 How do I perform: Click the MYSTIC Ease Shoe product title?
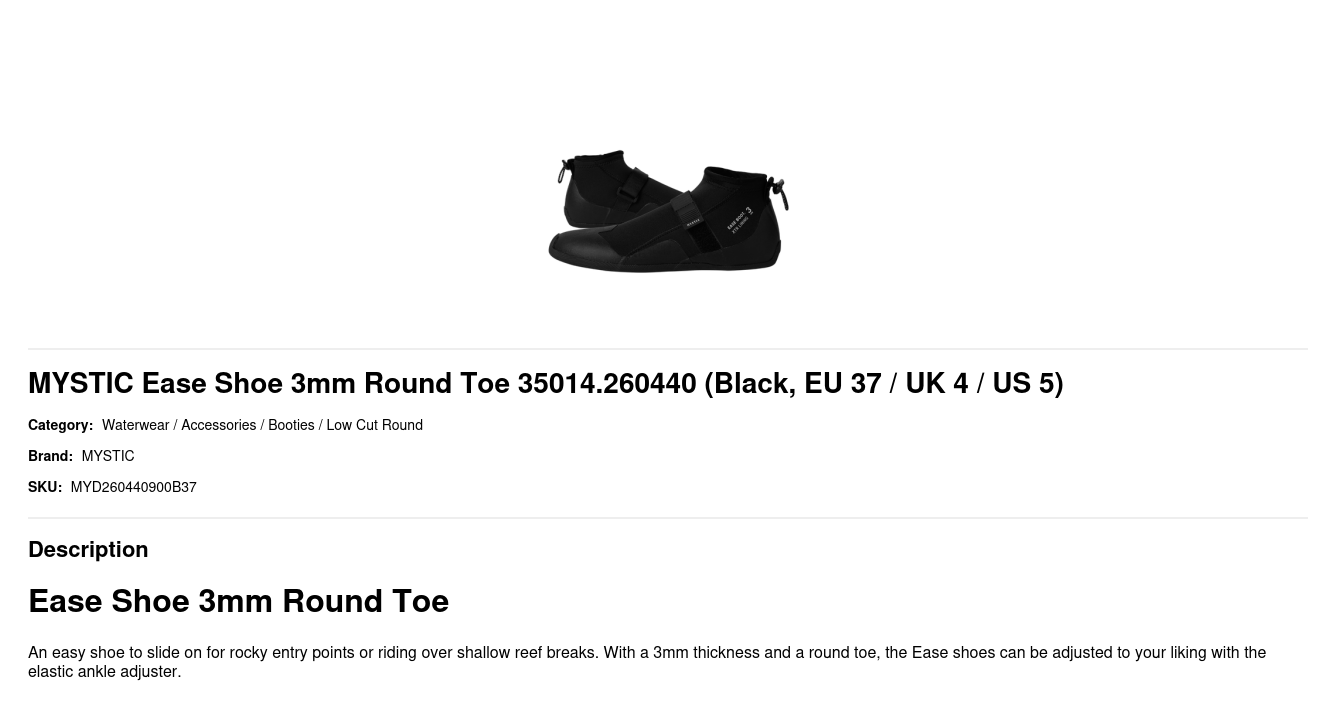545,383
